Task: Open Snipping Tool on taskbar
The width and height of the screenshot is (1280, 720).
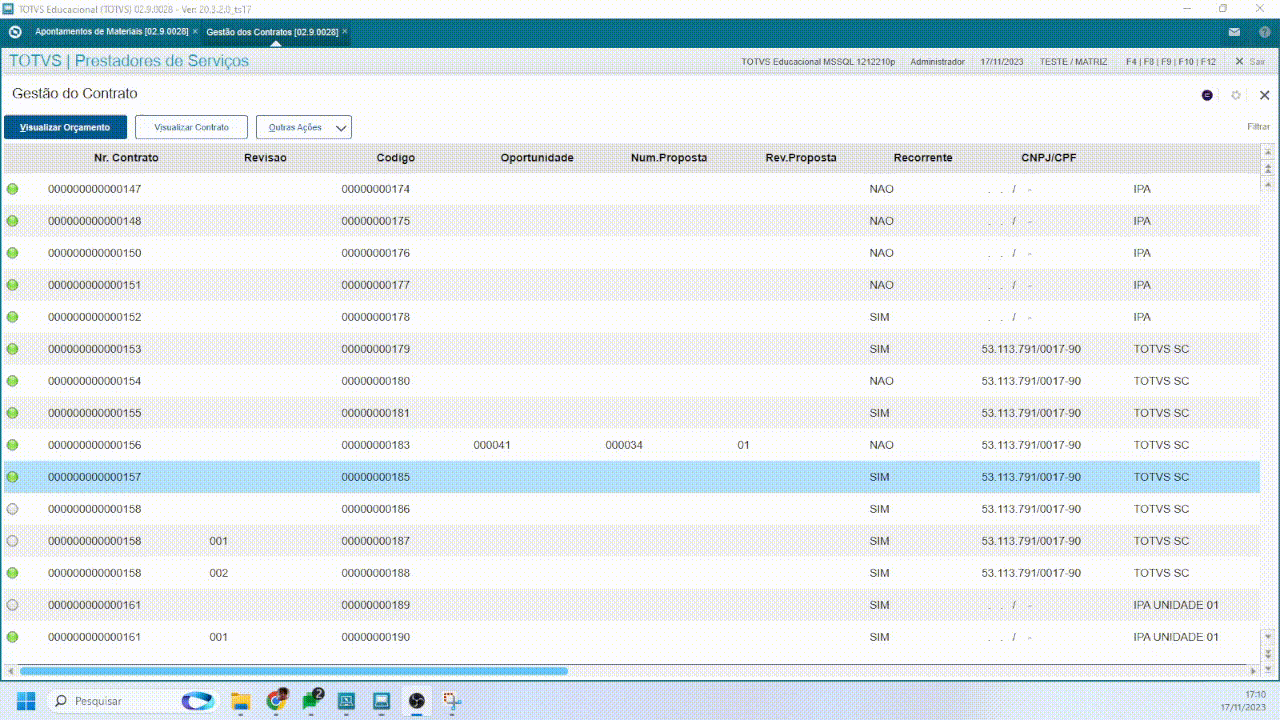Action: click(452, 700)
